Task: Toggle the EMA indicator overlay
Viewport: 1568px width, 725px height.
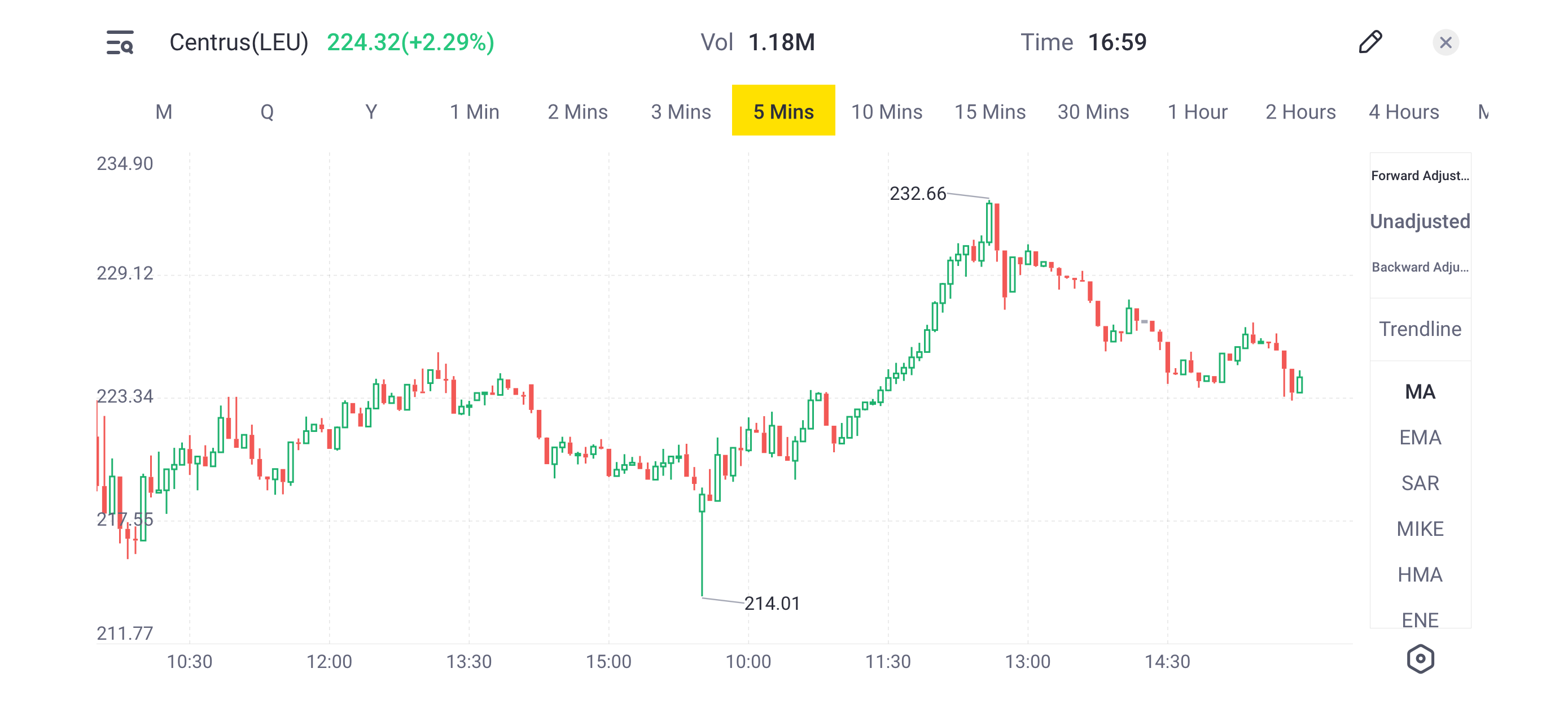Action: 1420,437
